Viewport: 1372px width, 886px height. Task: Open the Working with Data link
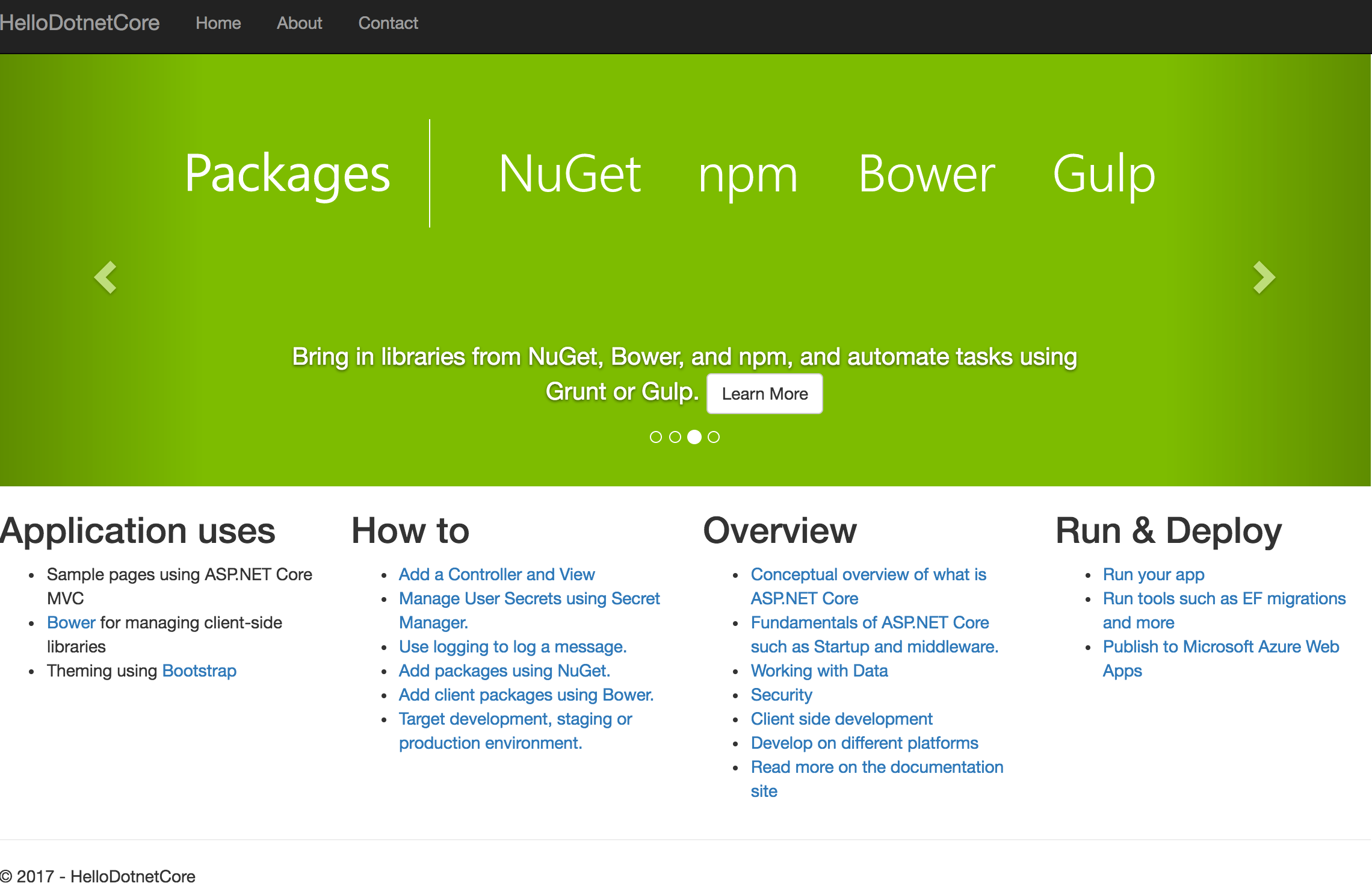(x=820, y=671)
